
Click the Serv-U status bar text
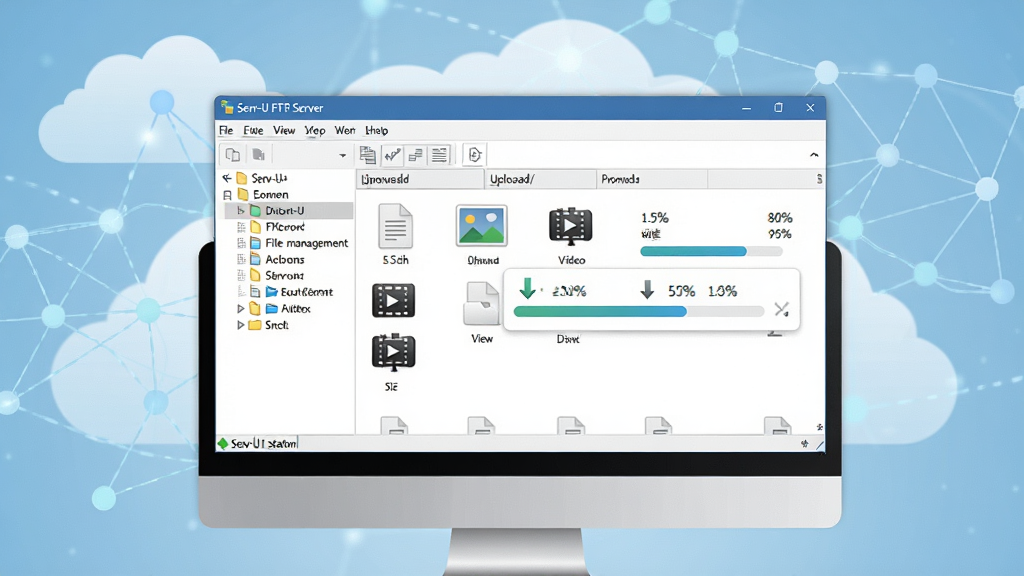[x=264, y=444]
